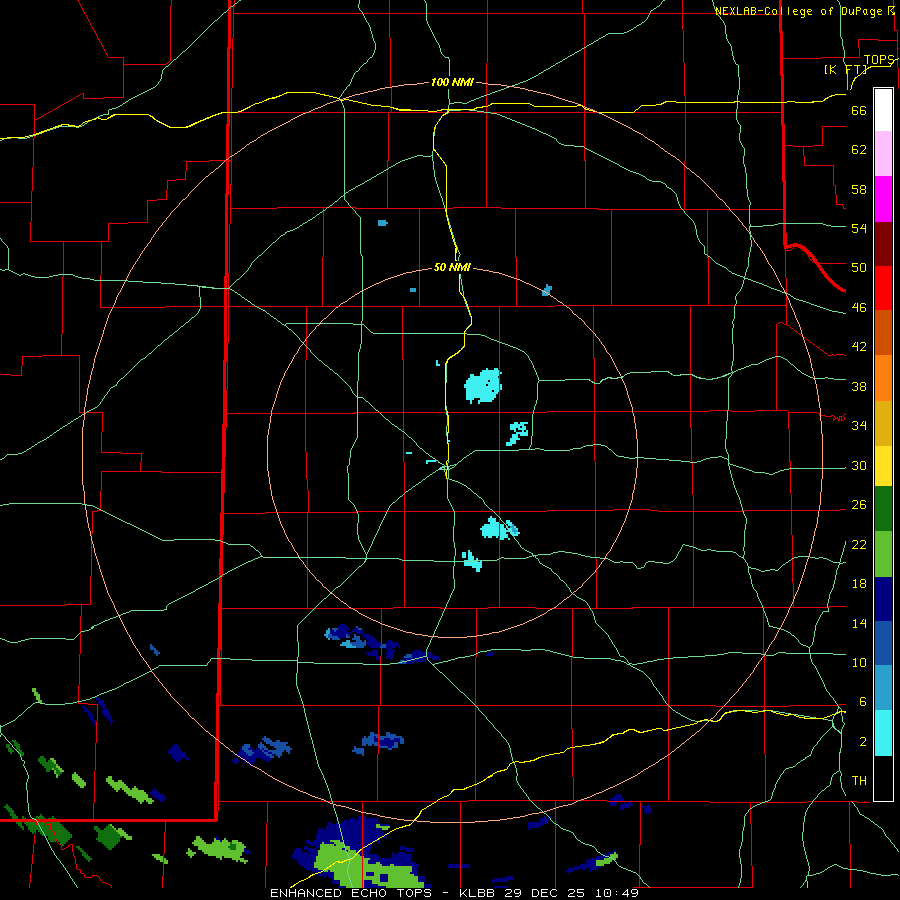
Task: Click the '26' legend value
Action: [859, 505]
